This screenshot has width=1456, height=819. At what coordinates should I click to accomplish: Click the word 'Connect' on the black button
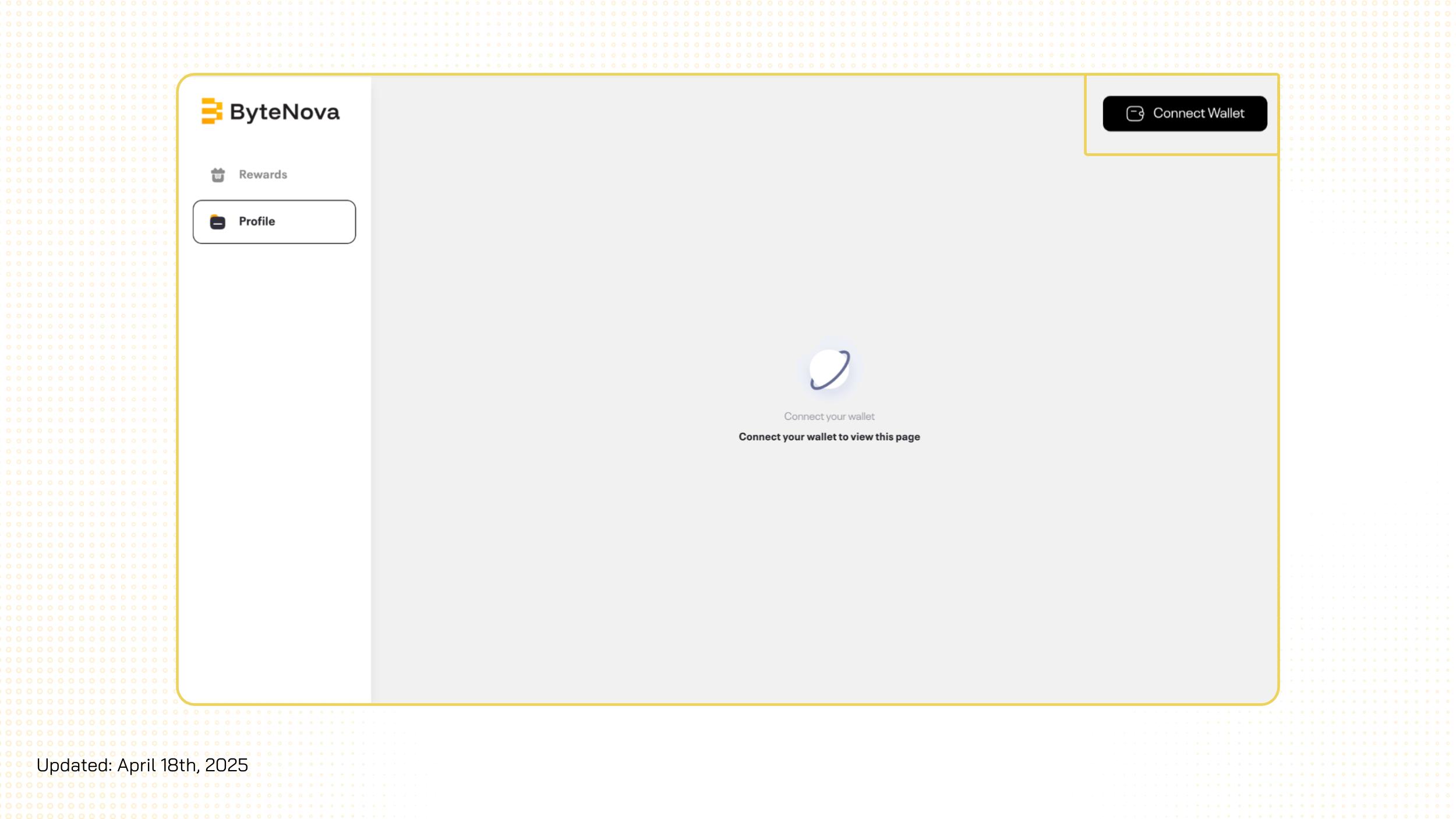1179,114
